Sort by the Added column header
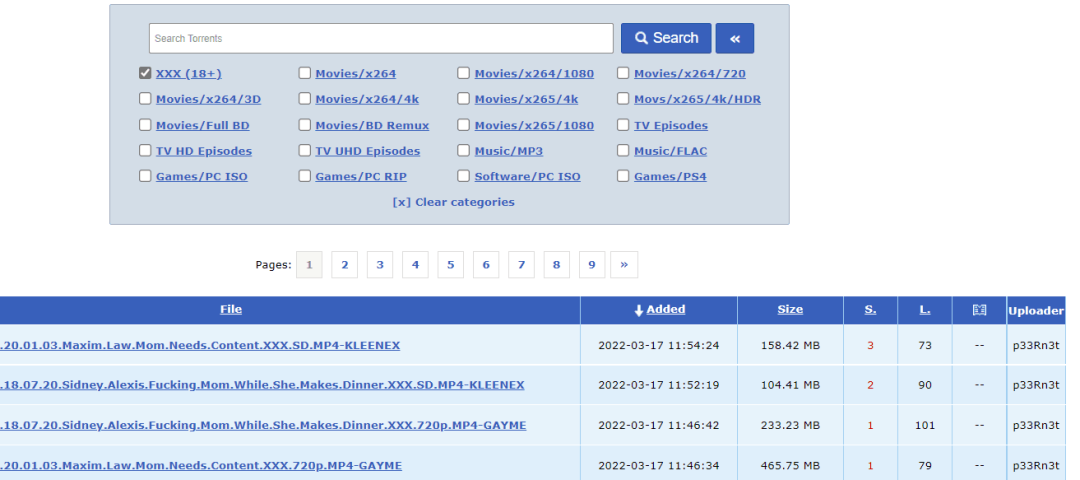The width and height of the screenshot is (1080, 480). point(665,309)
